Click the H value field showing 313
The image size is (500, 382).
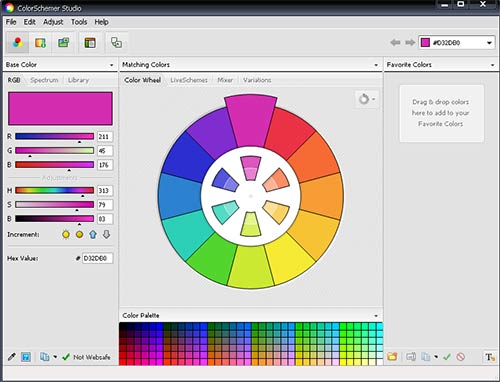point(105,190)
